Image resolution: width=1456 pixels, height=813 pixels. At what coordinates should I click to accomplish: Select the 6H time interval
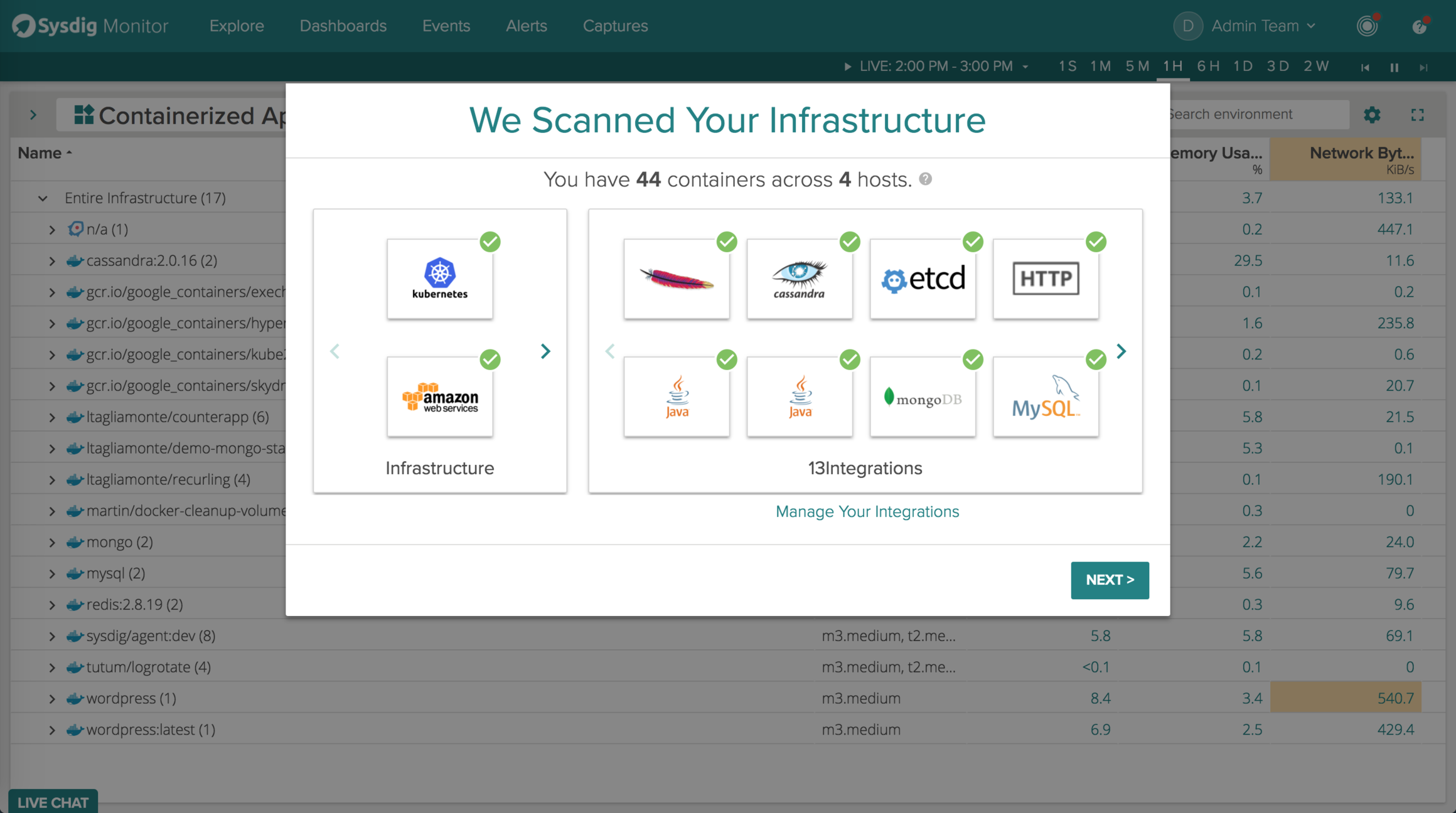[x=1208, y=66]
